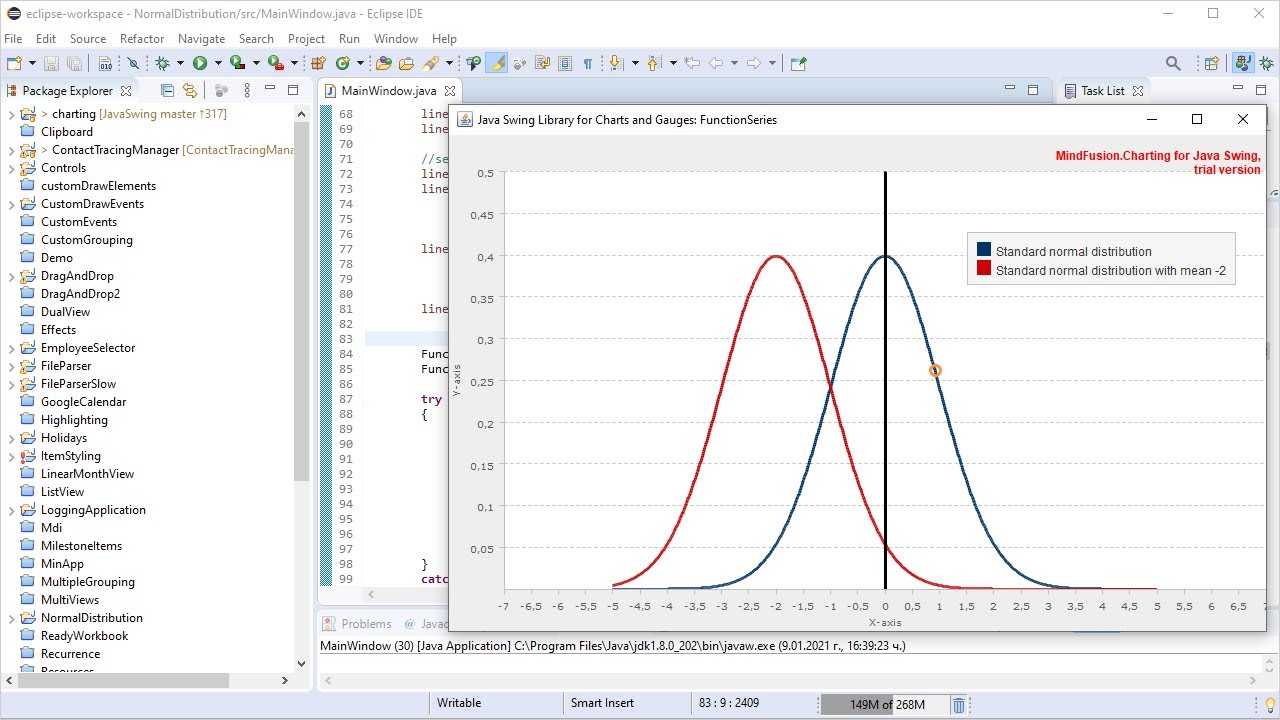Viewport: 1280px width, 720px height.
Task: Open the Refactor menu
Action: (142, 39)
